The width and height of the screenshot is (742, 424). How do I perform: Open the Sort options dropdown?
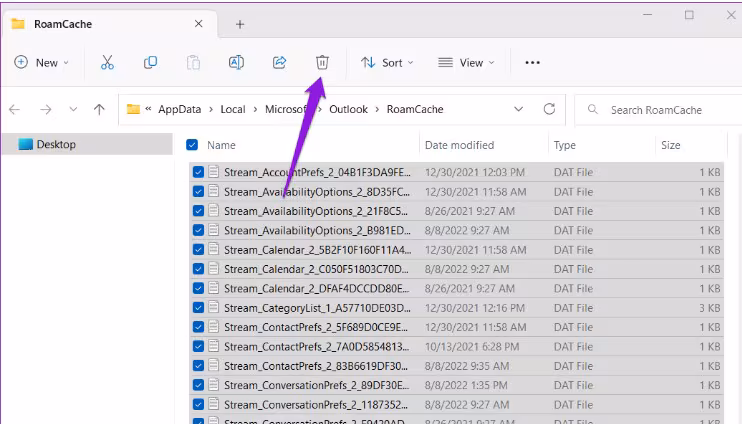click(x=387, y=62)
